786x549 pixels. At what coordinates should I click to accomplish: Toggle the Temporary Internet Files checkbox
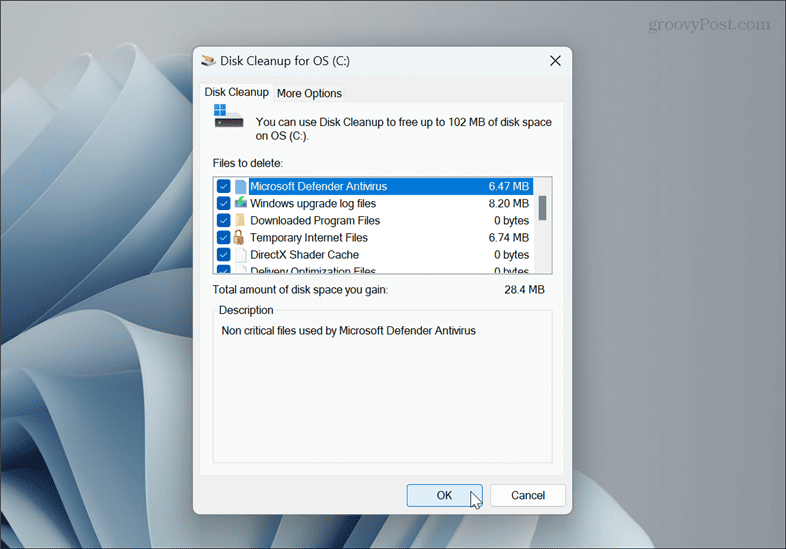(224, 238)
